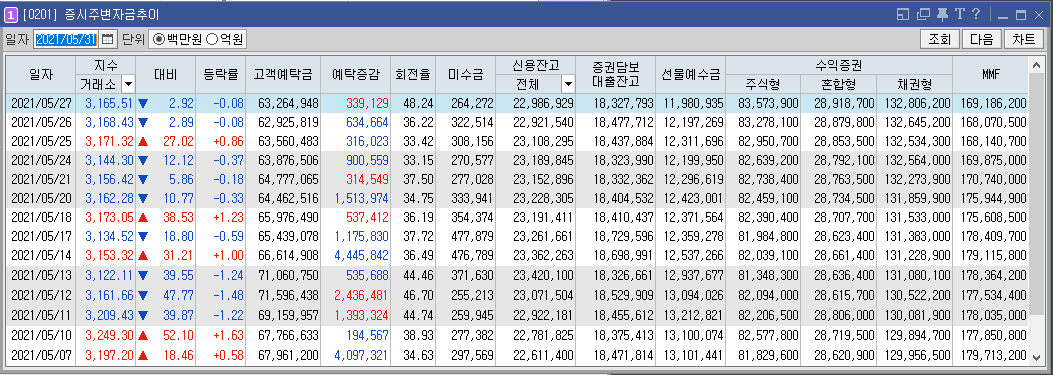Open the 전체 credit balance dropdown
Screen dimensions: 1053x375
(x=568, y=84)
